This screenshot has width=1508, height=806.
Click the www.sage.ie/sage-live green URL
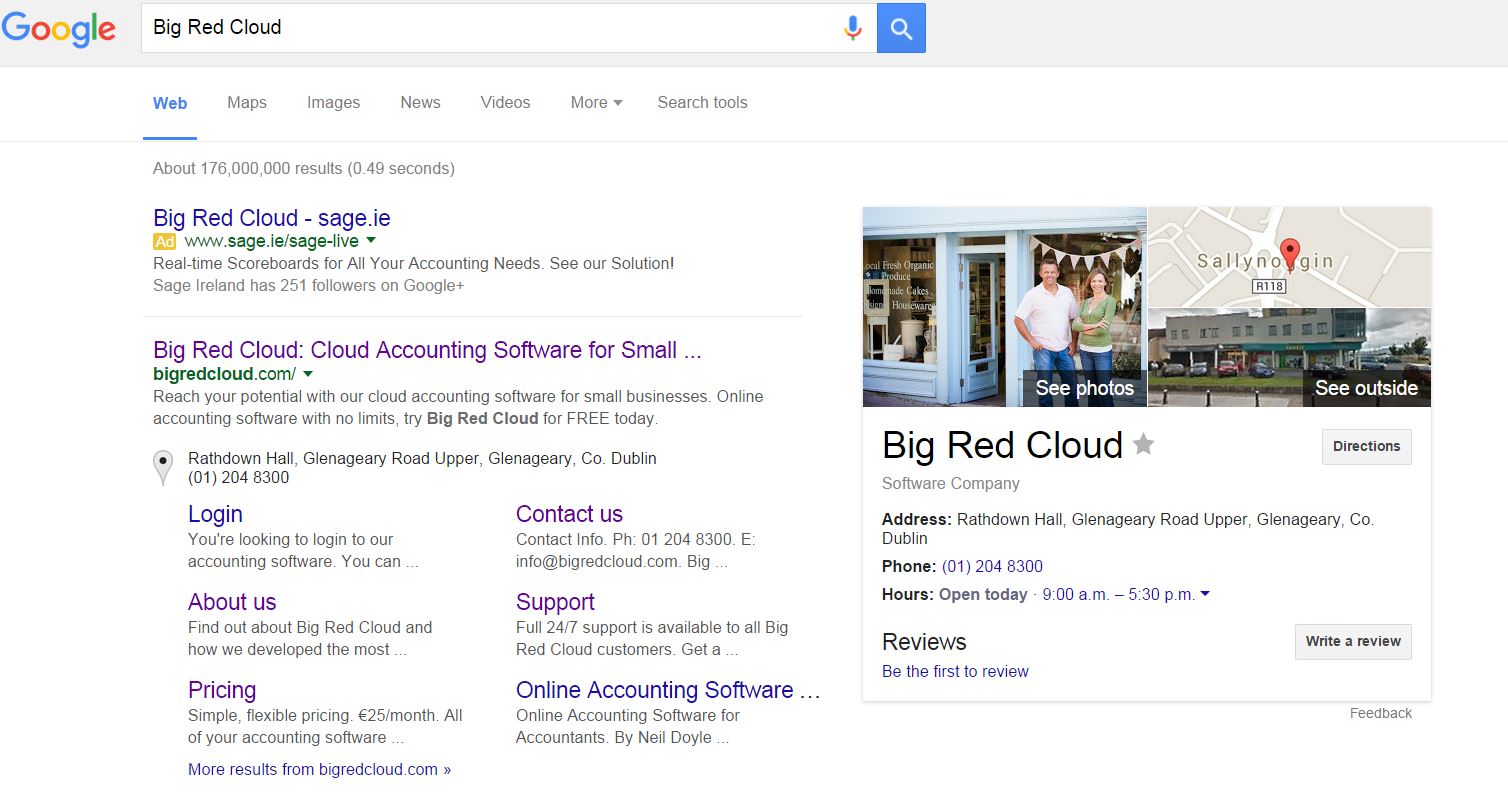272,241
